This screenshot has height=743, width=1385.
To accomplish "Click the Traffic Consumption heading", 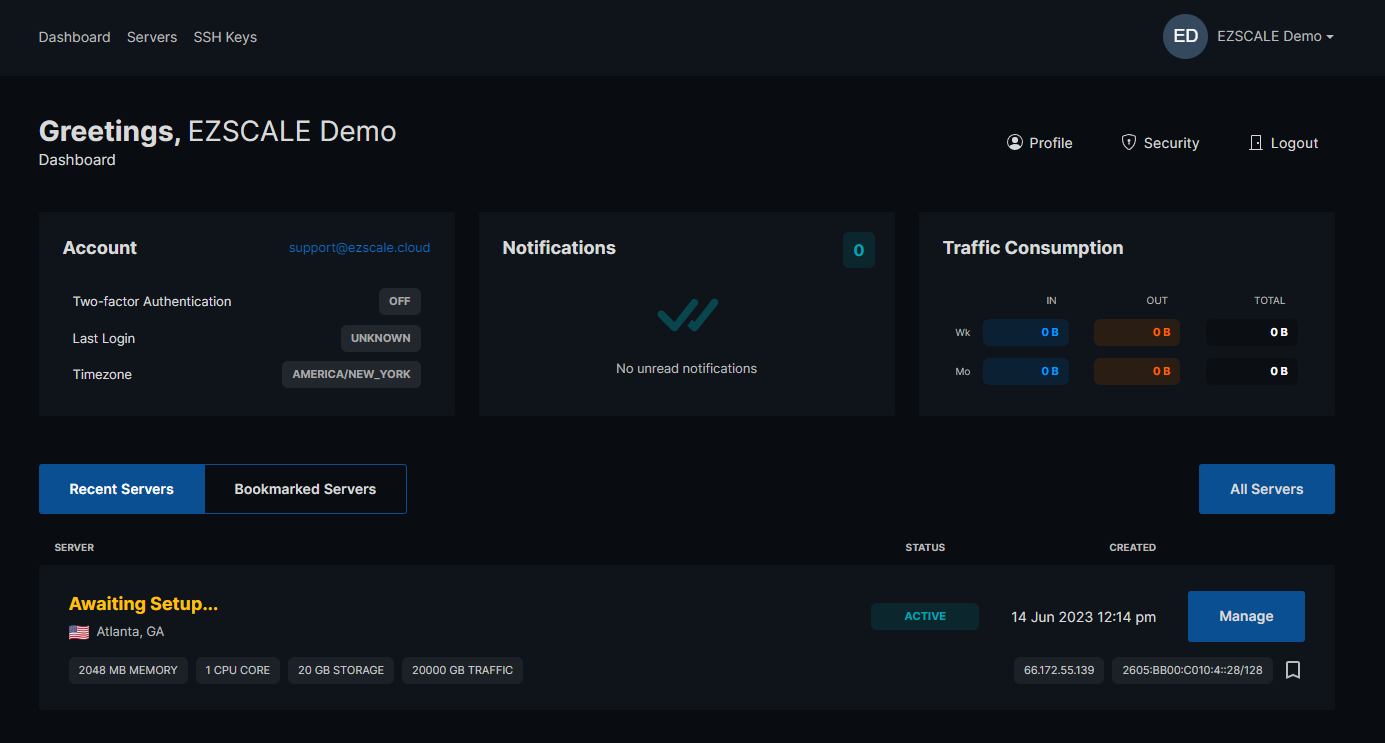I will [x=1033, y=248].
